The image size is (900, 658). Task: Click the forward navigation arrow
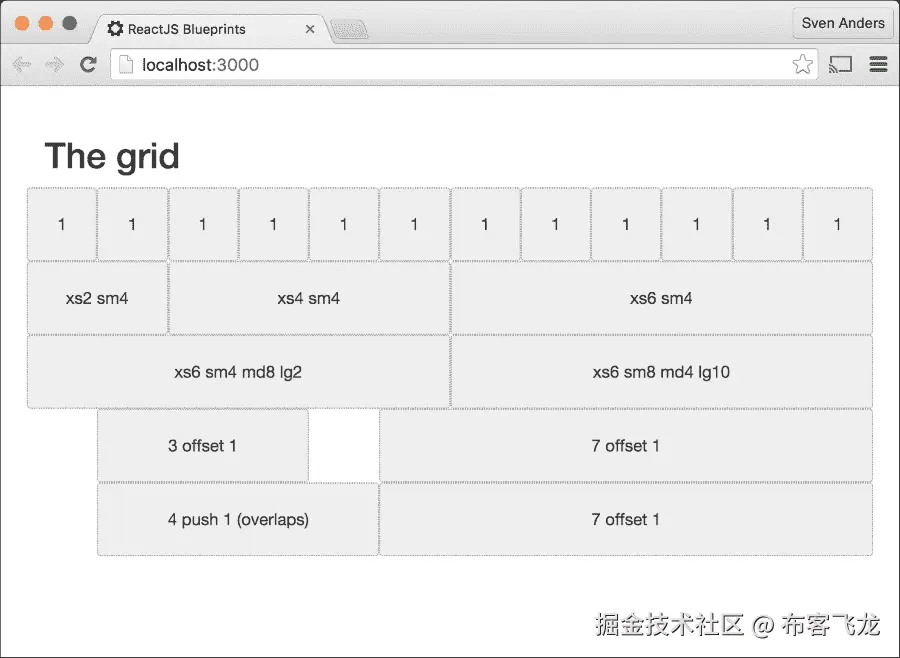[x=54, y=64]
